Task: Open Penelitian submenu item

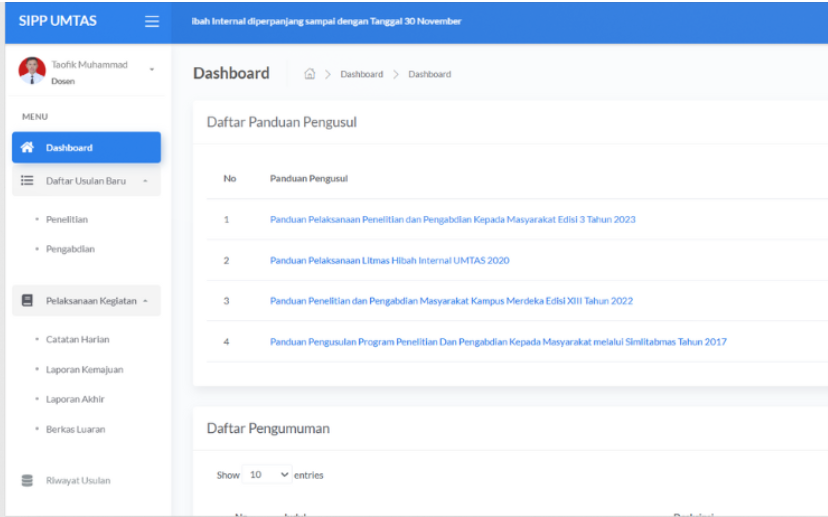Action: click(67, 219)
